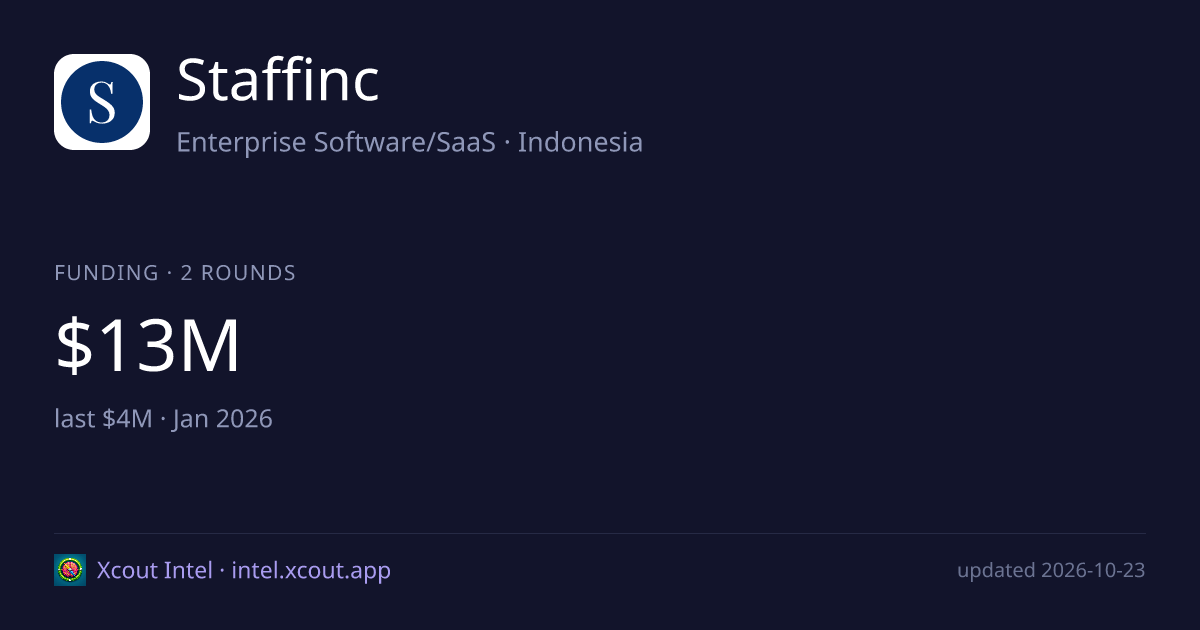The height and width of the screenshot is (630, 1200).
Task: Click the updated 2026-10-23 timestamp
Action: (x=1051, y=571)
